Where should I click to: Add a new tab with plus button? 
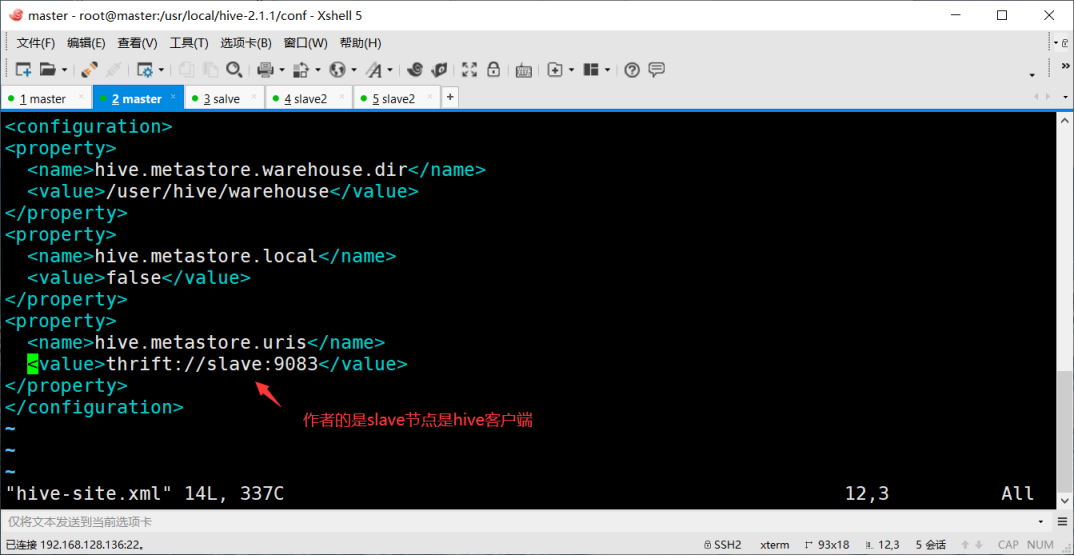click(x=450, y=97)
